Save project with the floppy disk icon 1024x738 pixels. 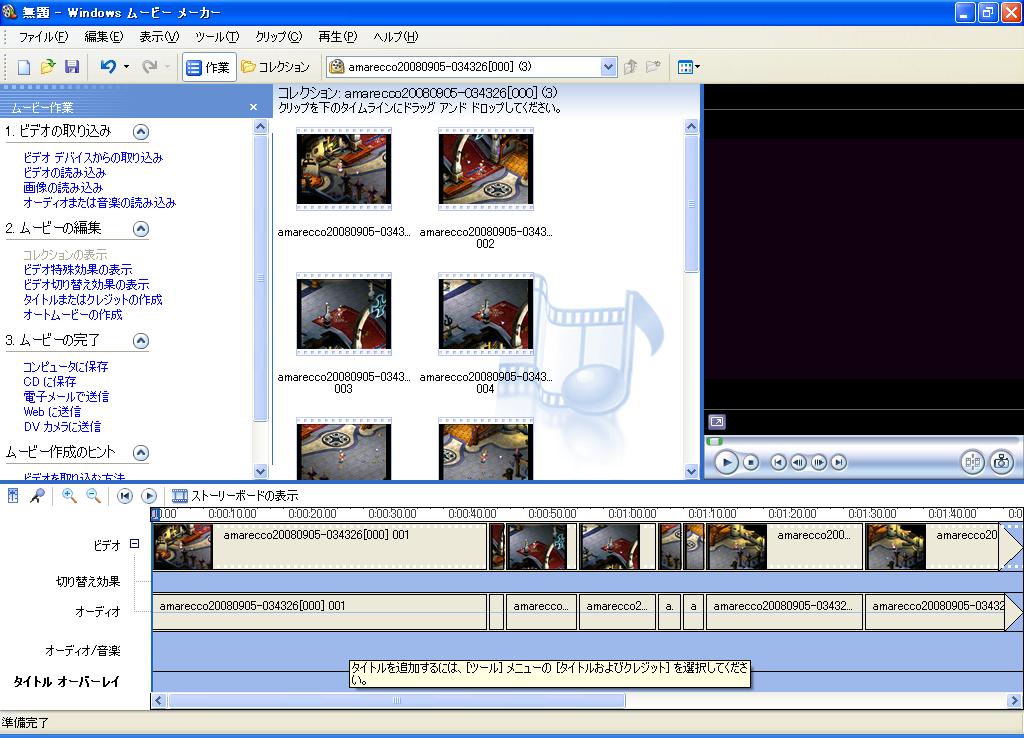(x=72, y=67)
